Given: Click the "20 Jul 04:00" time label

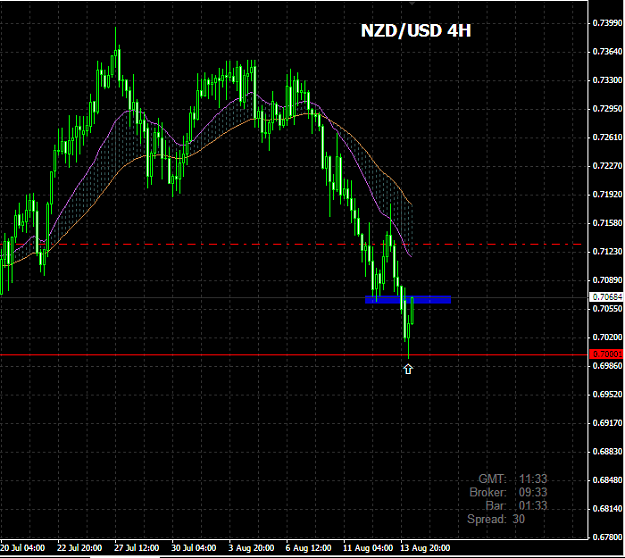Looking at the screenshot, I should click(23, 548).
